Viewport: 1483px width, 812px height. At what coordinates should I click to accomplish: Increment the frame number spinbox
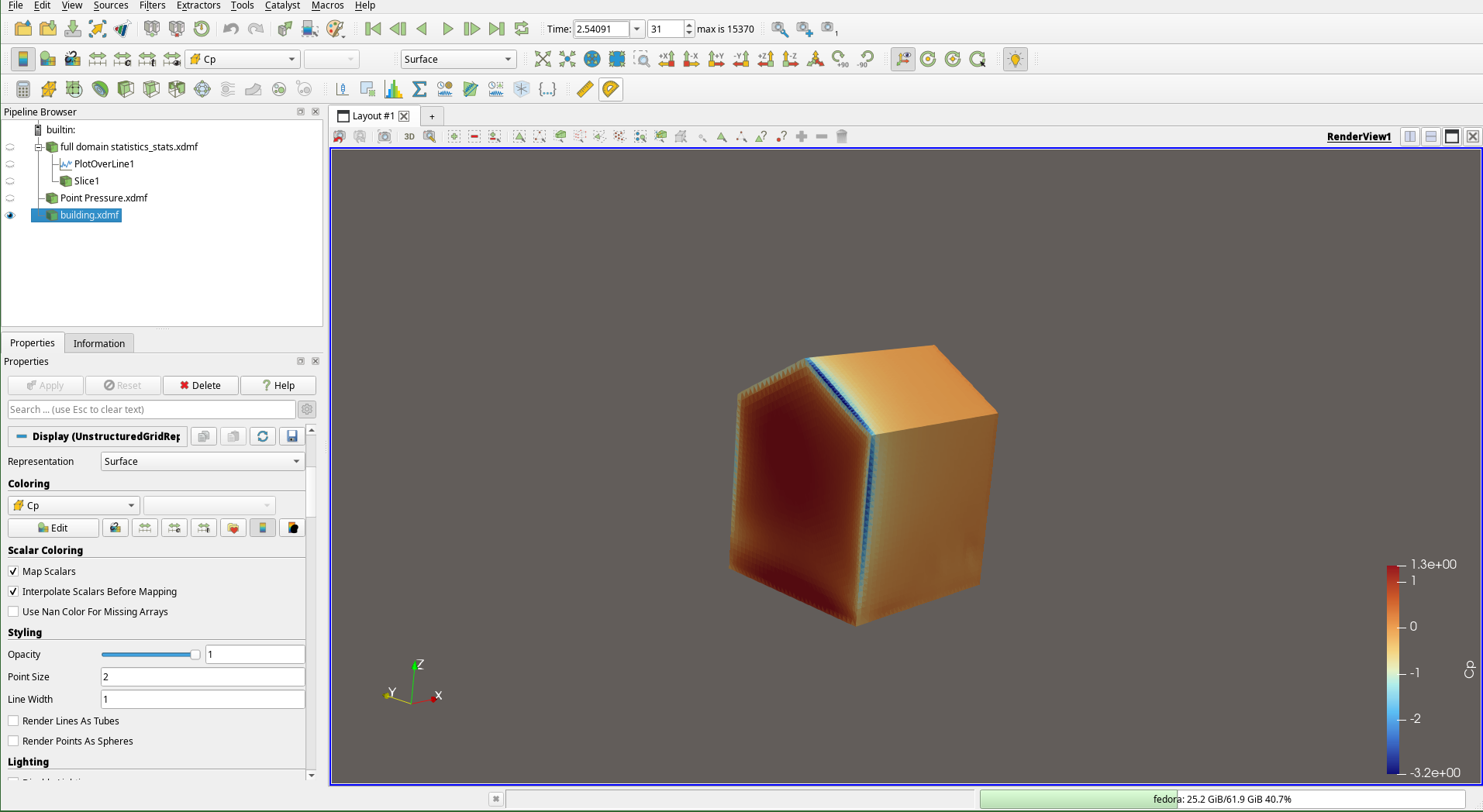[x=689, y=25]
